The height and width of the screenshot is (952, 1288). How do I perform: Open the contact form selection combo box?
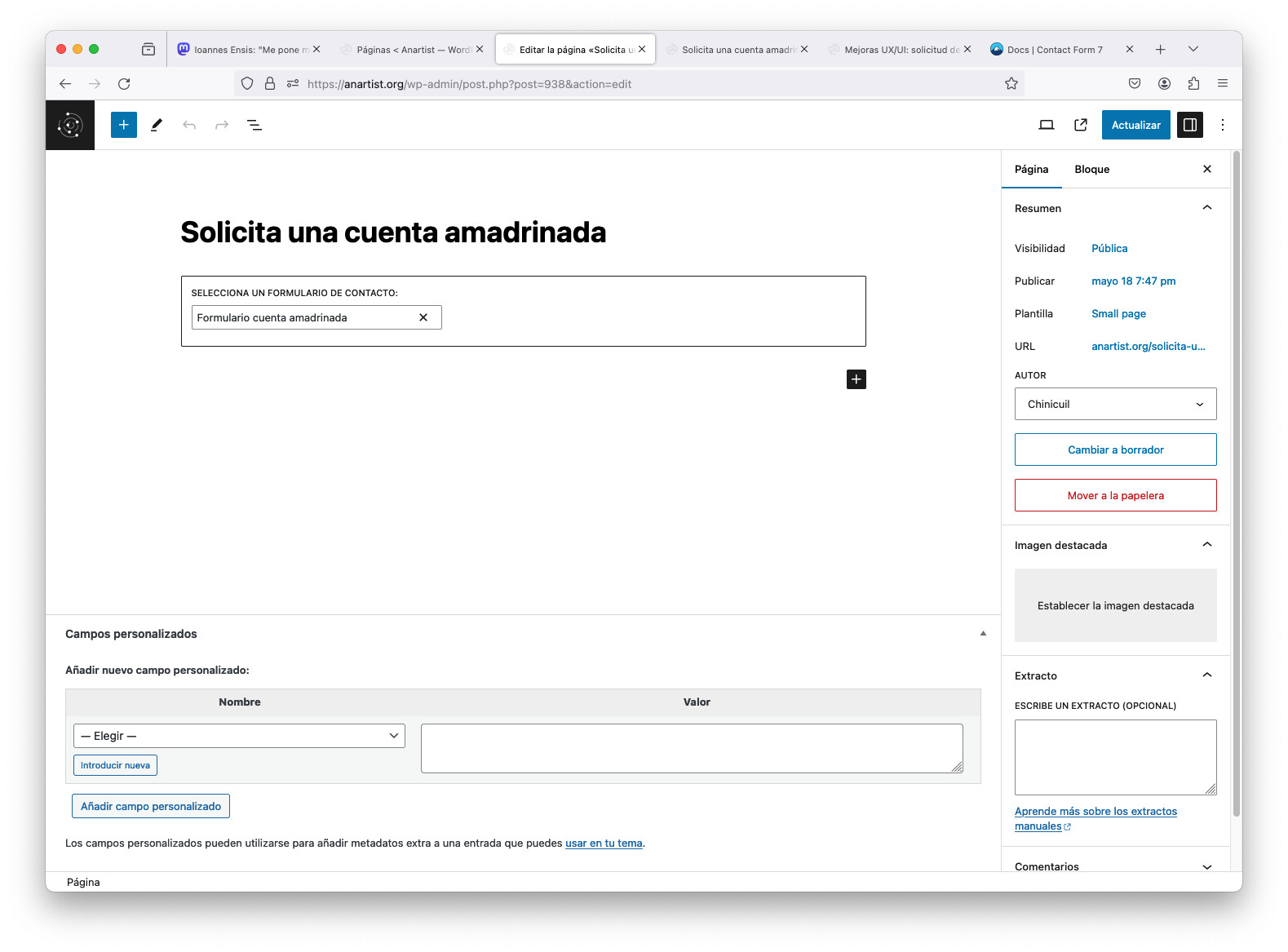pos(316,317)
